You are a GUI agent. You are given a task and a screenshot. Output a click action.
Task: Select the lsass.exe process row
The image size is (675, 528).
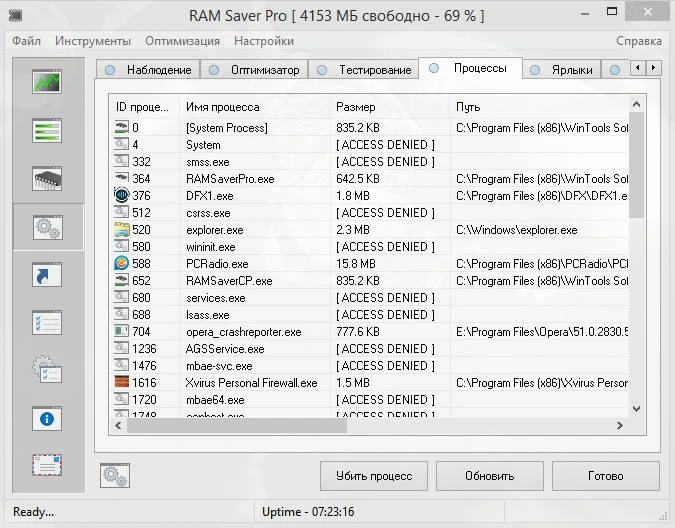[x=369, y=315]
